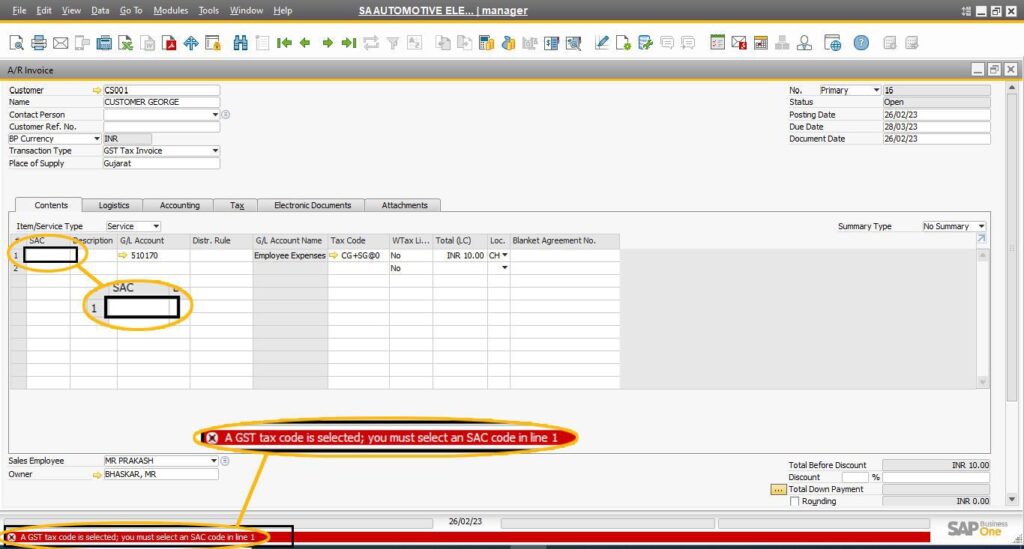Open the BP Currency dropdown
This screenshot has width=1024, height=549.
(97, 138)
